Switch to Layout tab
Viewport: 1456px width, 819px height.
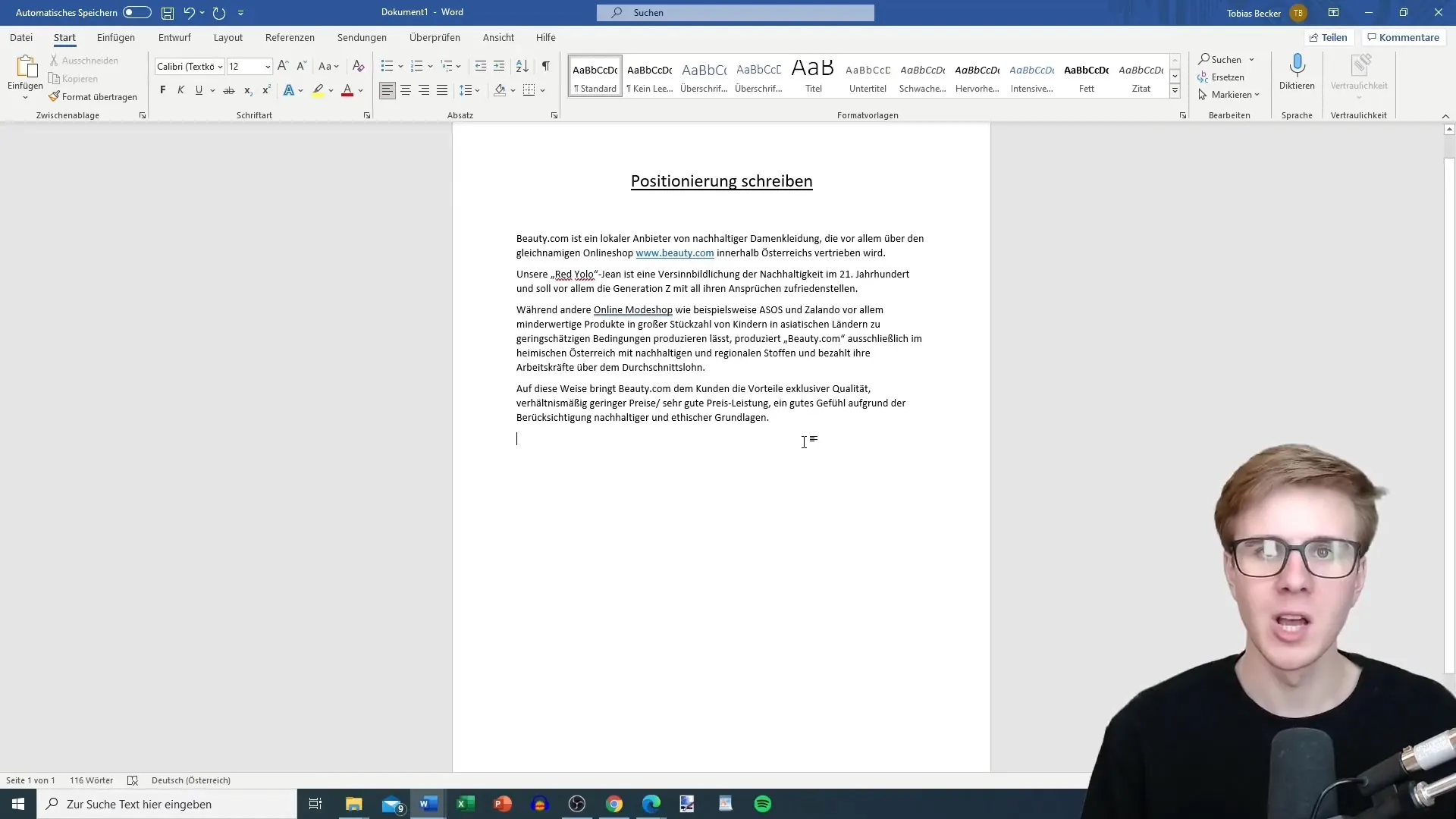(x=228, y=37)
